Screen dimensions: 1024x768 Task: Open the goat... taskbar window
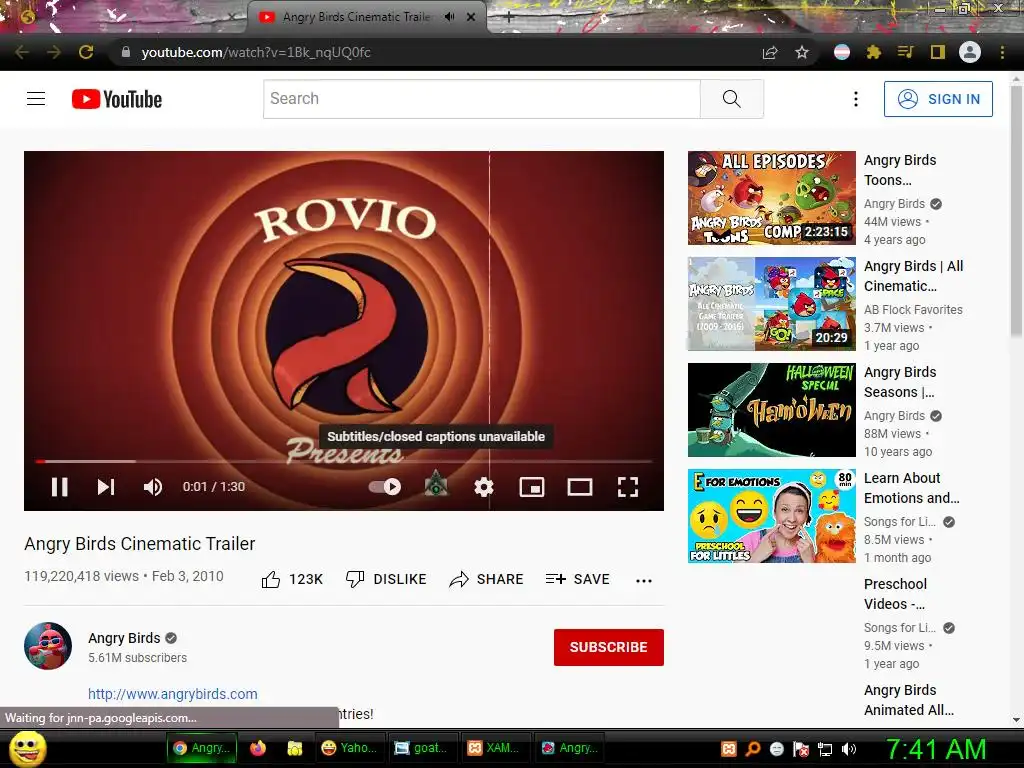[422, 748]
